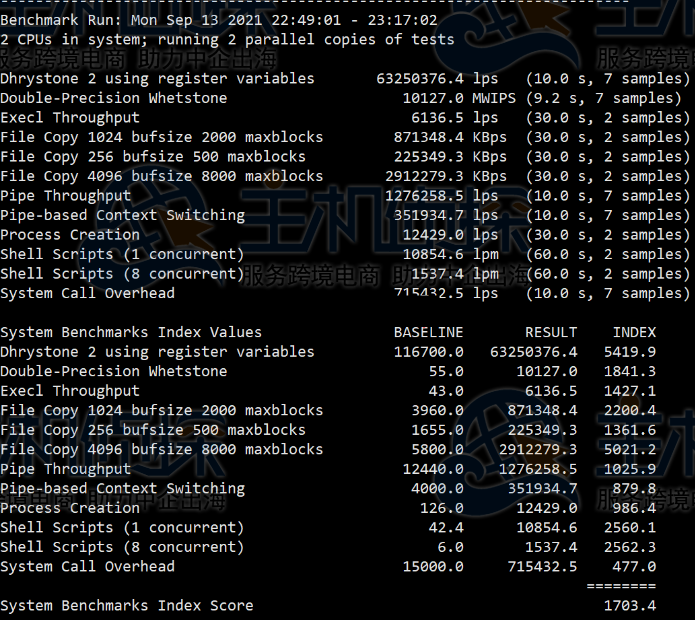The image size is (695, 620).
Task: Click the BASELINE column header
Action: [x=428, y=332]
